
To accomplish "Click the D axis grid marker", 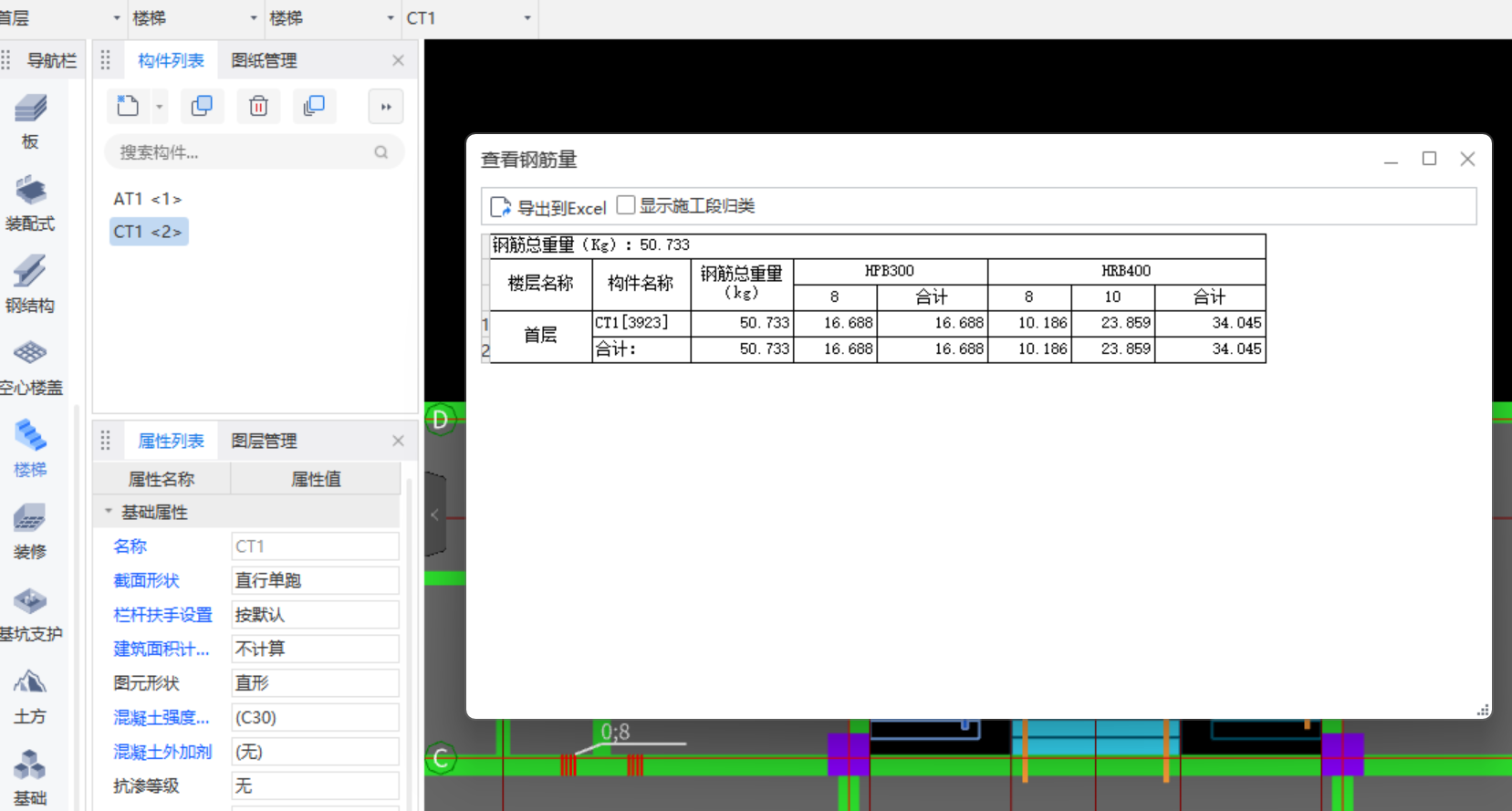I will [441, 420].
